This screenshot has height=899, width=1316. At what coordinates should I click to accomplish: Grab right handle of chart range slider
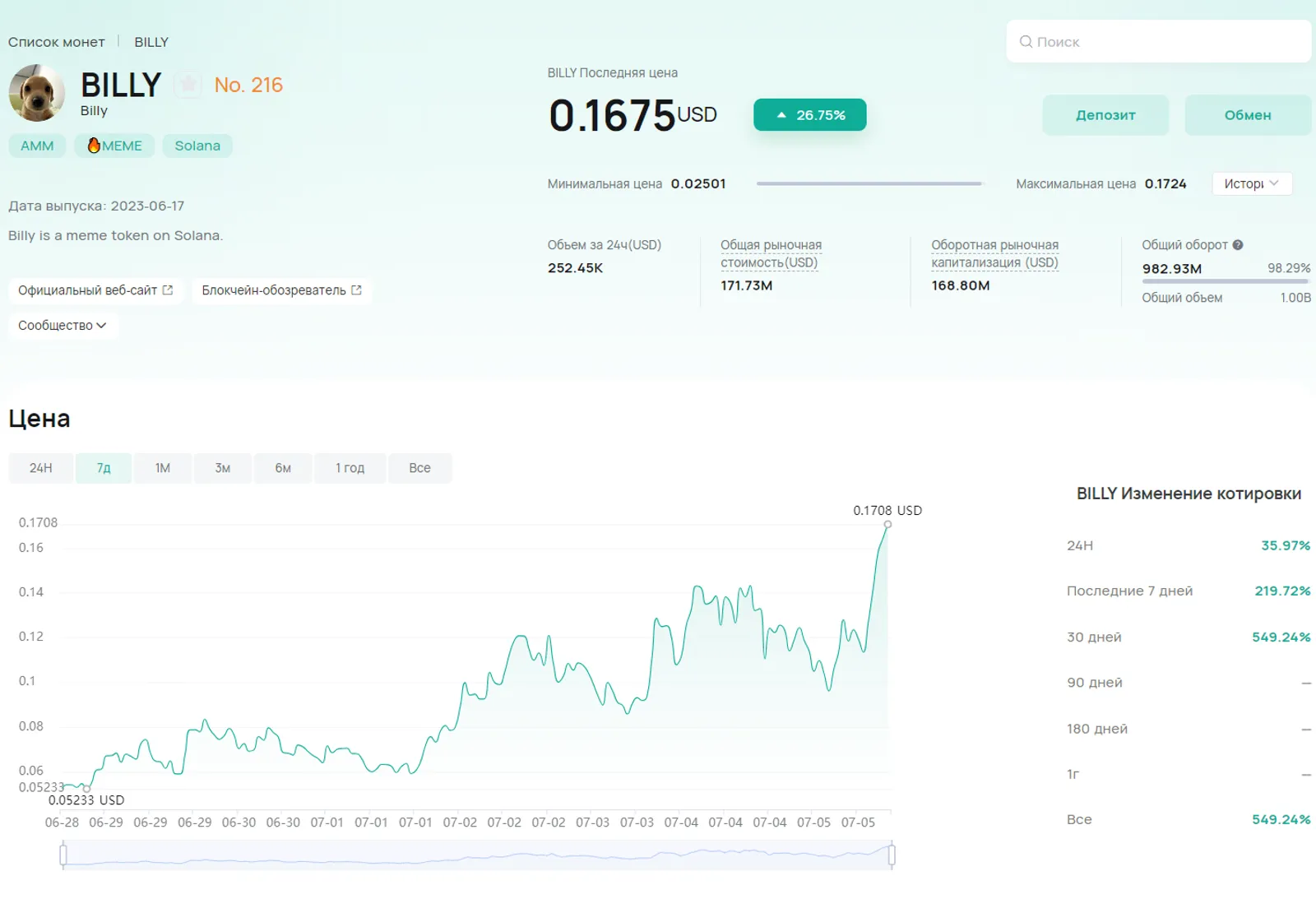(892, 855)
